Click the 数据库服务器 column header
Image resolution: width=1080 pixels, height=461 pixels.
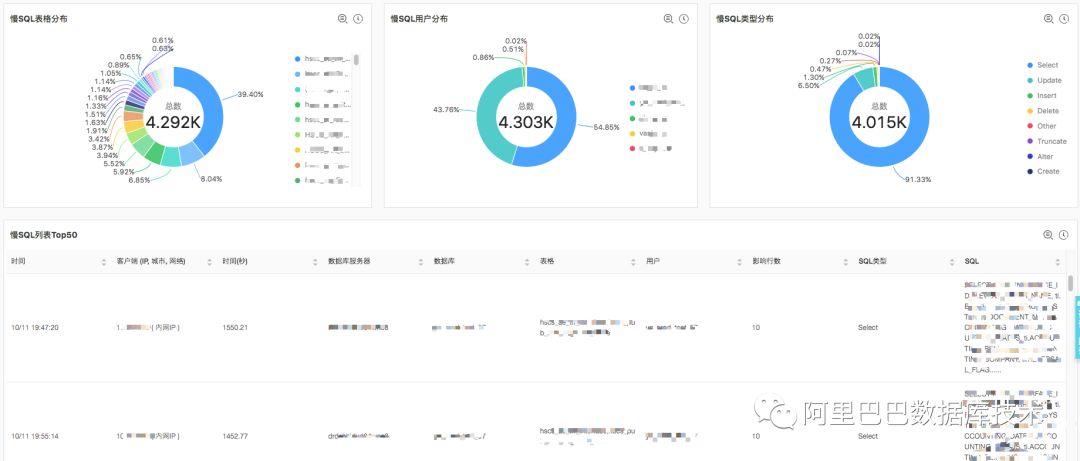tap(351, 262)
